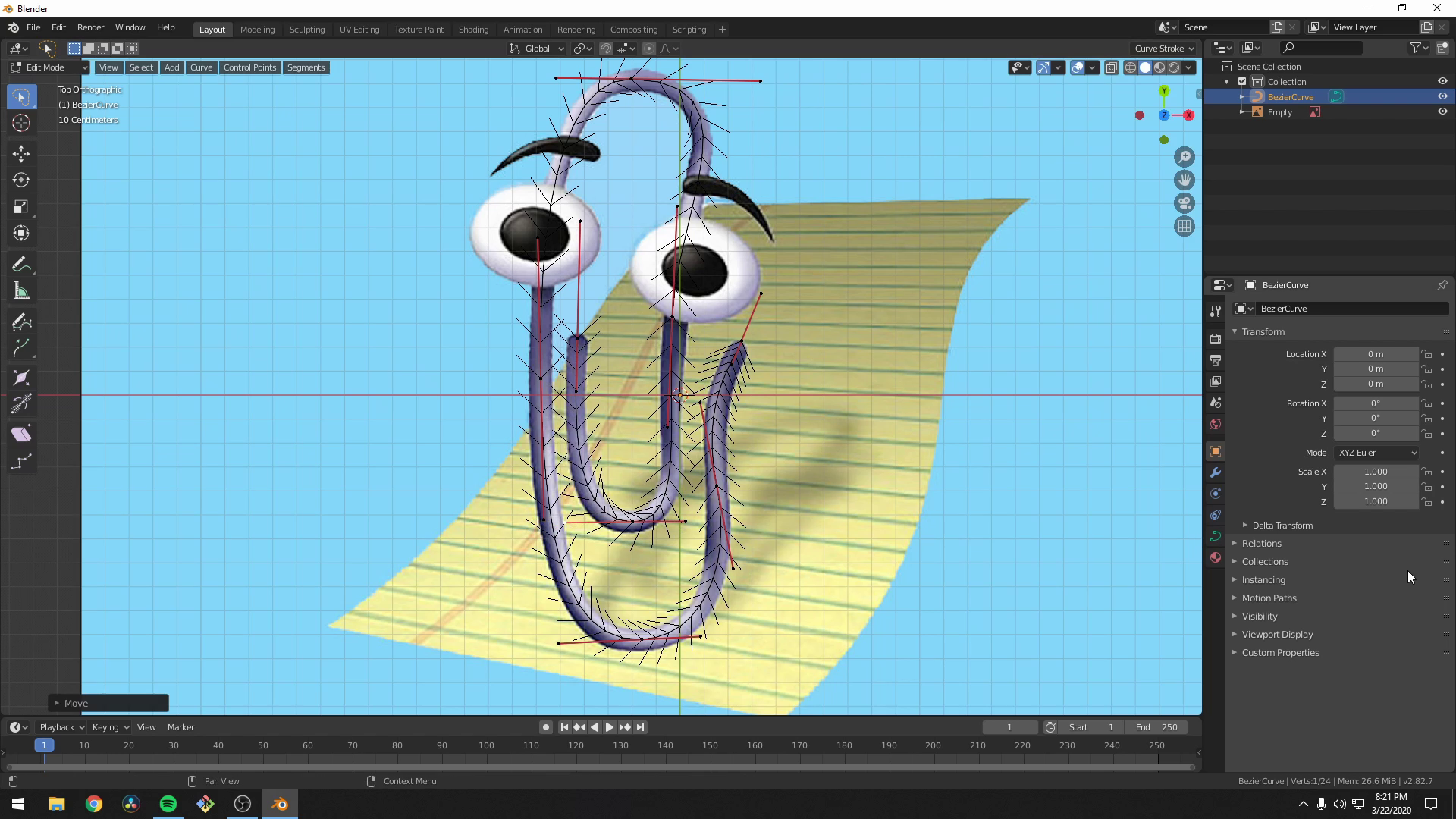Screen dimensions: 1456x819
Task: Open the Marker menu in timeline
Action: [180, 727]
